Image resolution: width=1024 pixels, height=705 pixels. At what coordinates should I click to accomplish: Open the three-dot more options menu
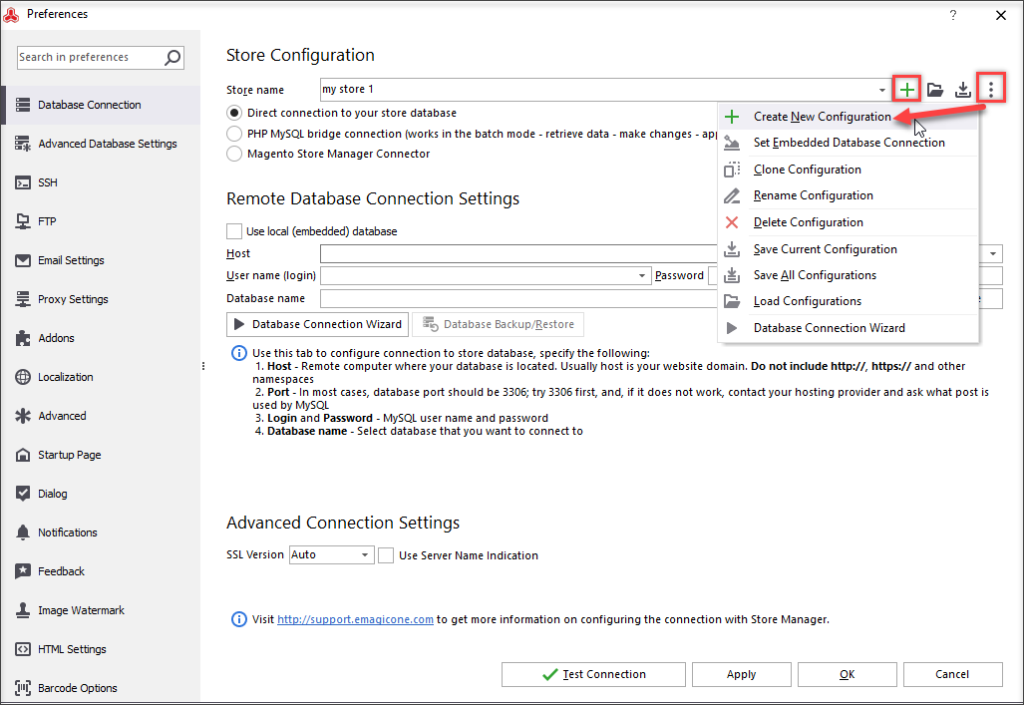click(x=990, y=89)
